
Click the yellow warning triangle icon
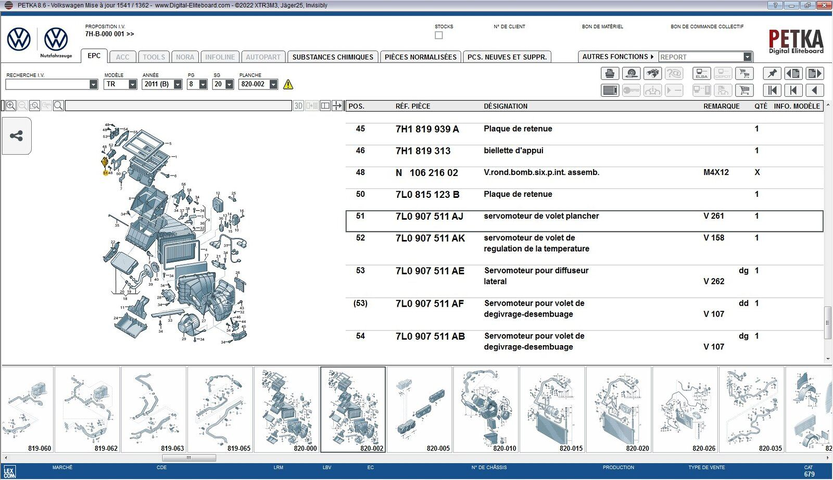point(288,84)
